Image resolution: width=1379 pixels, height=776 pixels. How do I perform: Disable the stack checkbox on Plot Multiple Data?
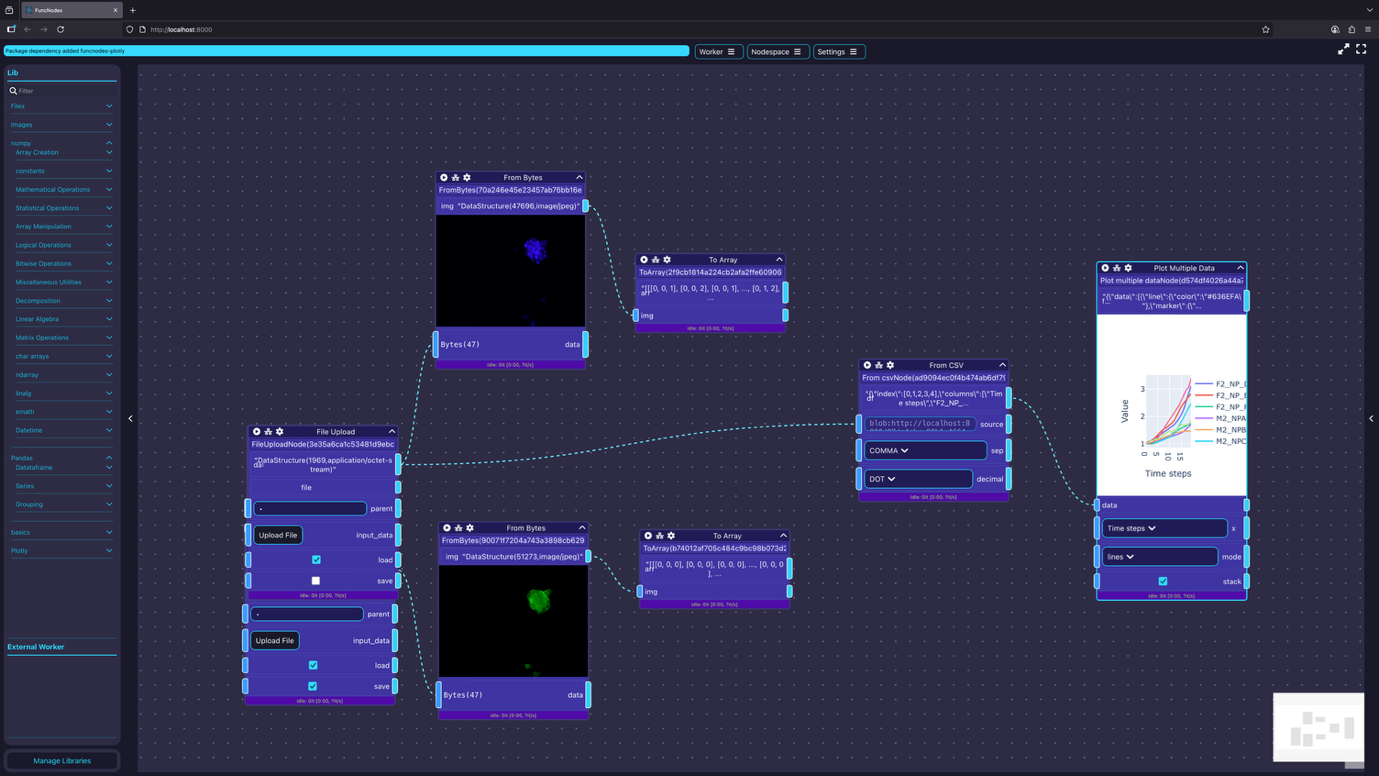pyautogui.click(x=1162, y=581)
